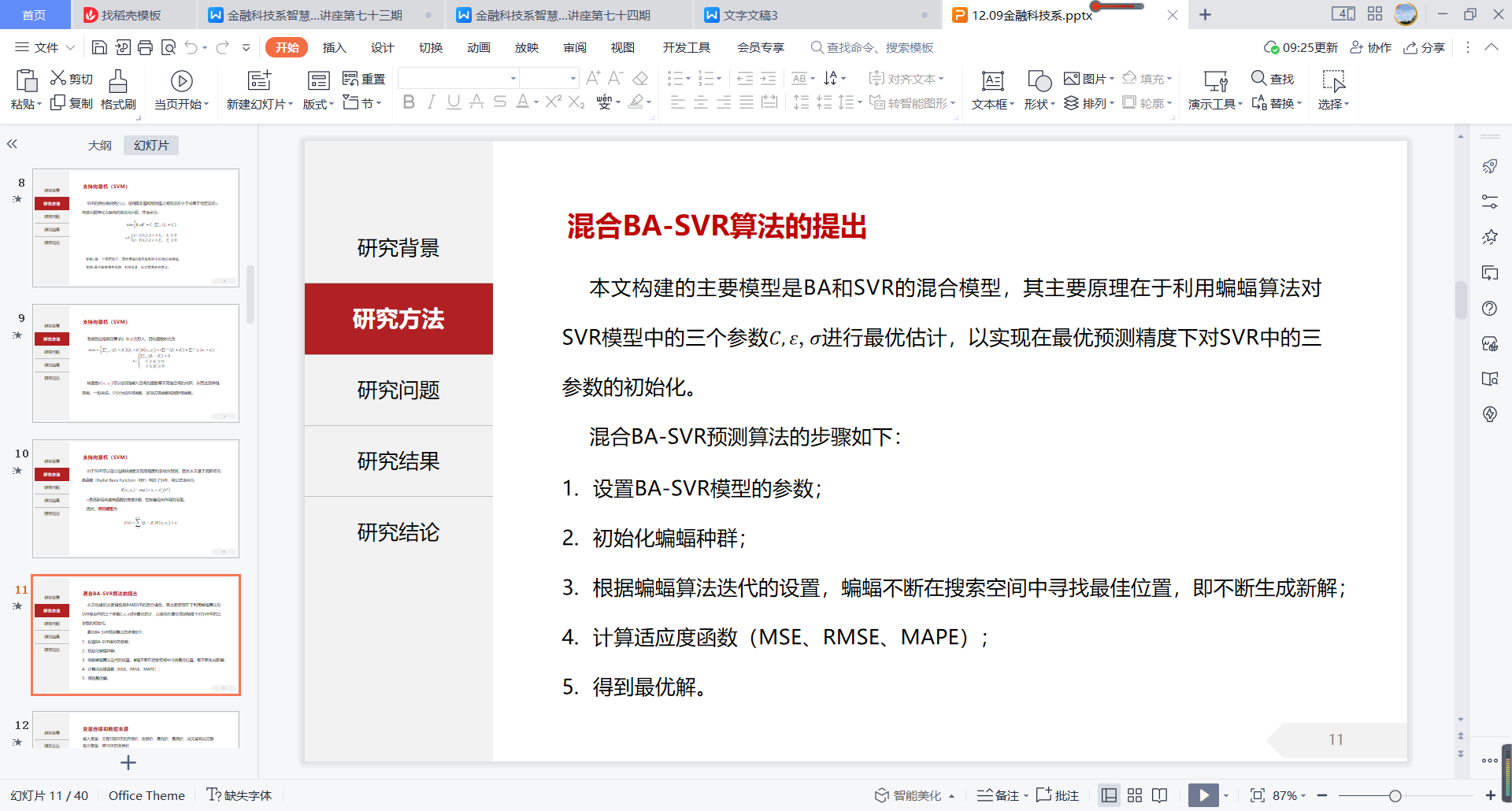Toggle Italic formatting

point(431,102)
